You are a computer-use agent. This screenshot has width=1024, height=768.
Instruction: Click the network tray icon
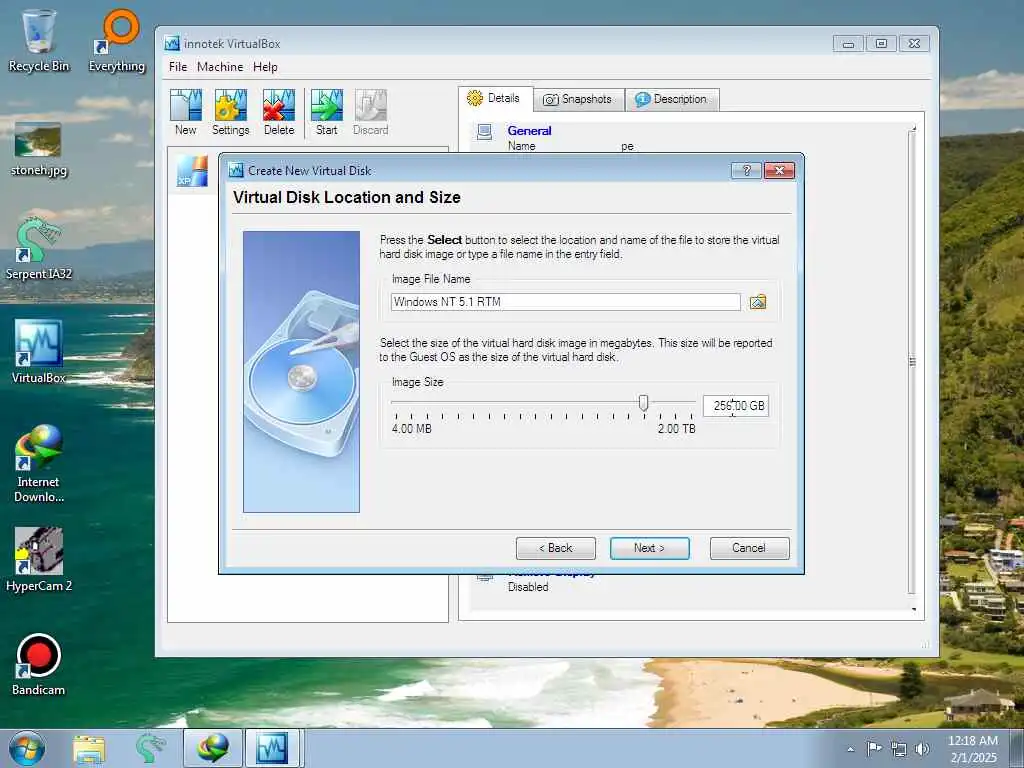(899, 749)
